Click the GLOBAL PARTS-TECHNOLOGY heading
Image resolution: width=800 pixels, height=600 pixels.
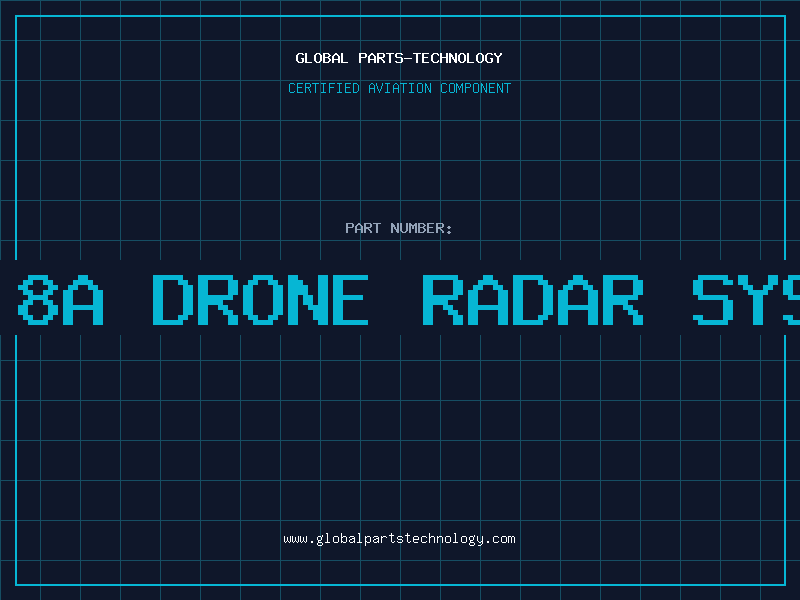(x=399, y=58)
